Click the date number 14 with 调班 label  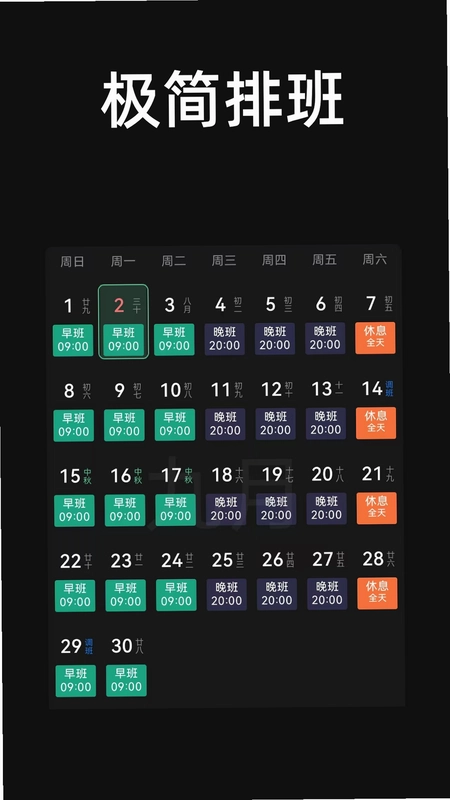pyautogui.click(x=372, y=389)
